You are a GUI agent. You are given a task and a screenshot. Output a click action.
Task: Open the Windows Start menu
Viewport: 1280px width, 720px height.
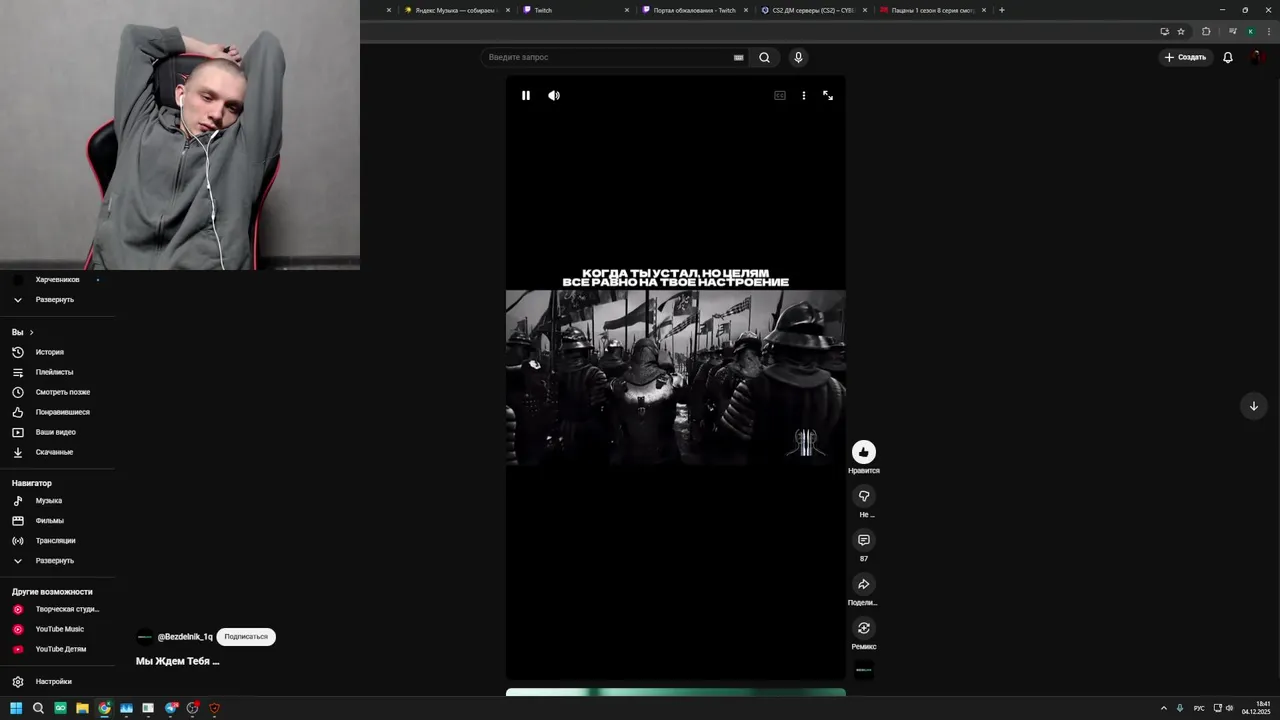16,708
